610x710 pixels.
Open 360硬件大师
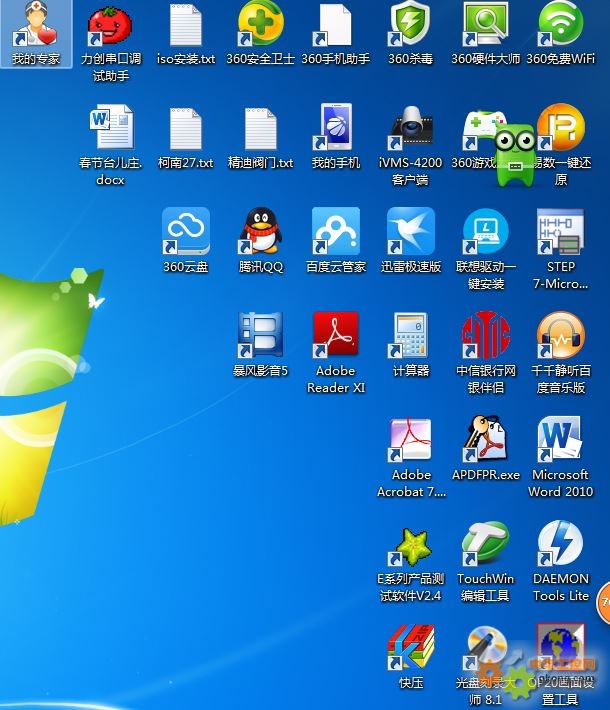[x=485, y=24]
